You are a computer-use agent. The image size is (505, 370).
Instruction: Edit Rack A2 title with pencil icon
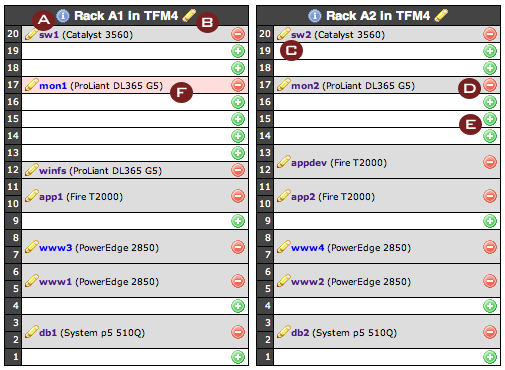click(441, 15)
